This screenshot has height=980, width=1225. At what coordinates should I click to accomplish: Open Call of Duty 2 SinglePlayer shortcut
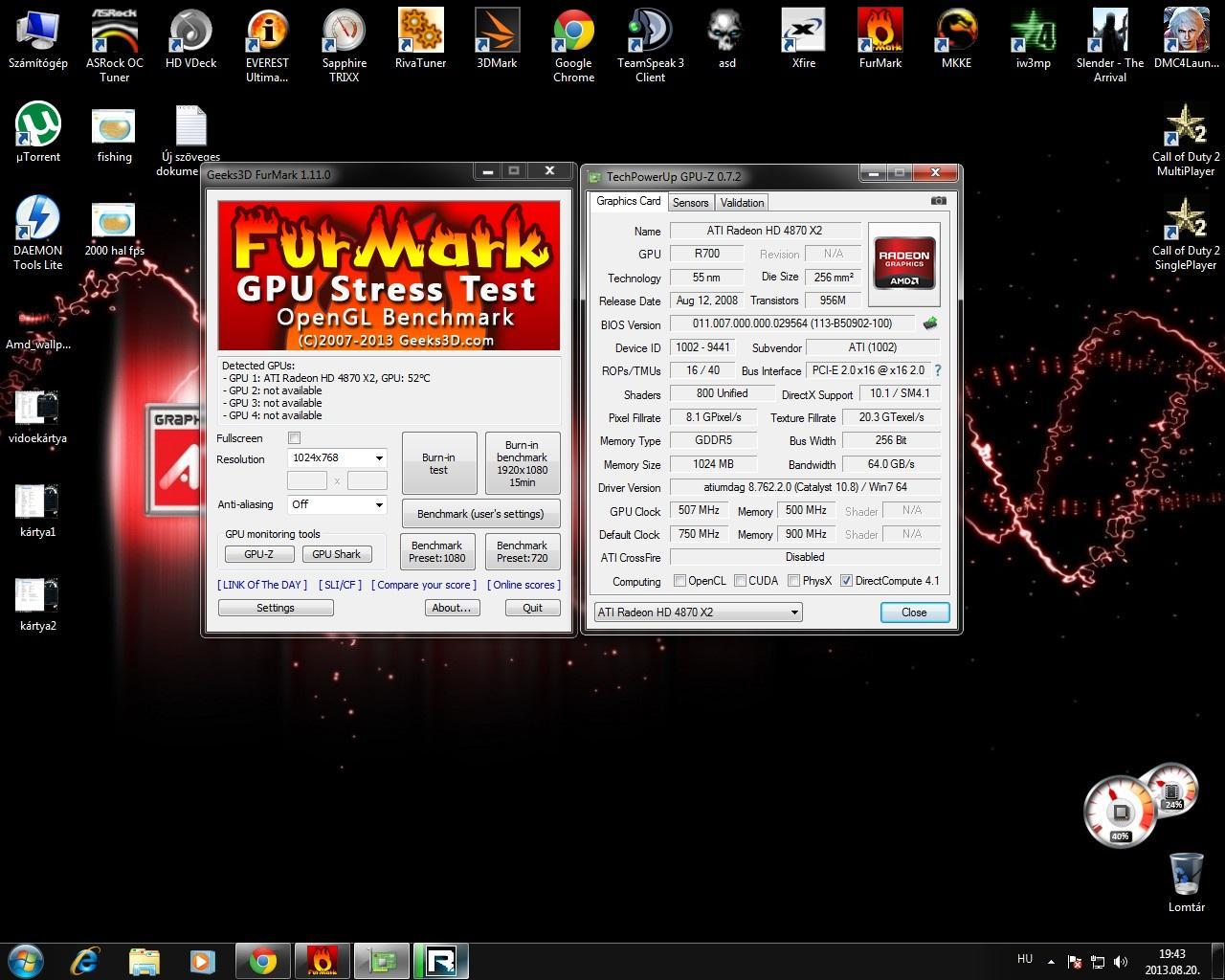tap(1186, 234)
